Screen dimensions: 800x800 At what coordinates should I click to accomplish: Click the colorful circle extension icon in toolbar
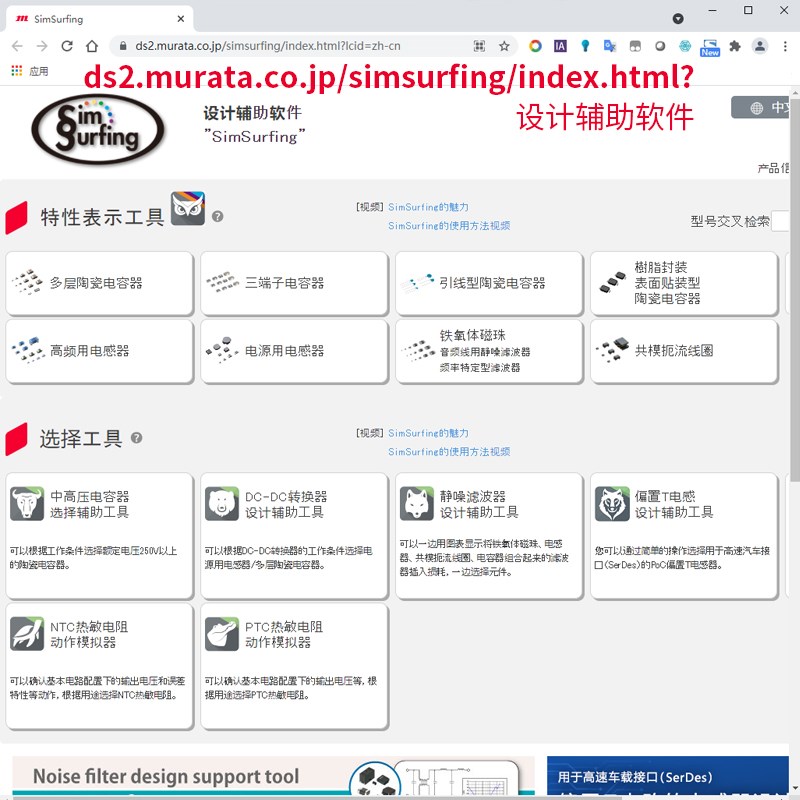[x=535, y=46]
